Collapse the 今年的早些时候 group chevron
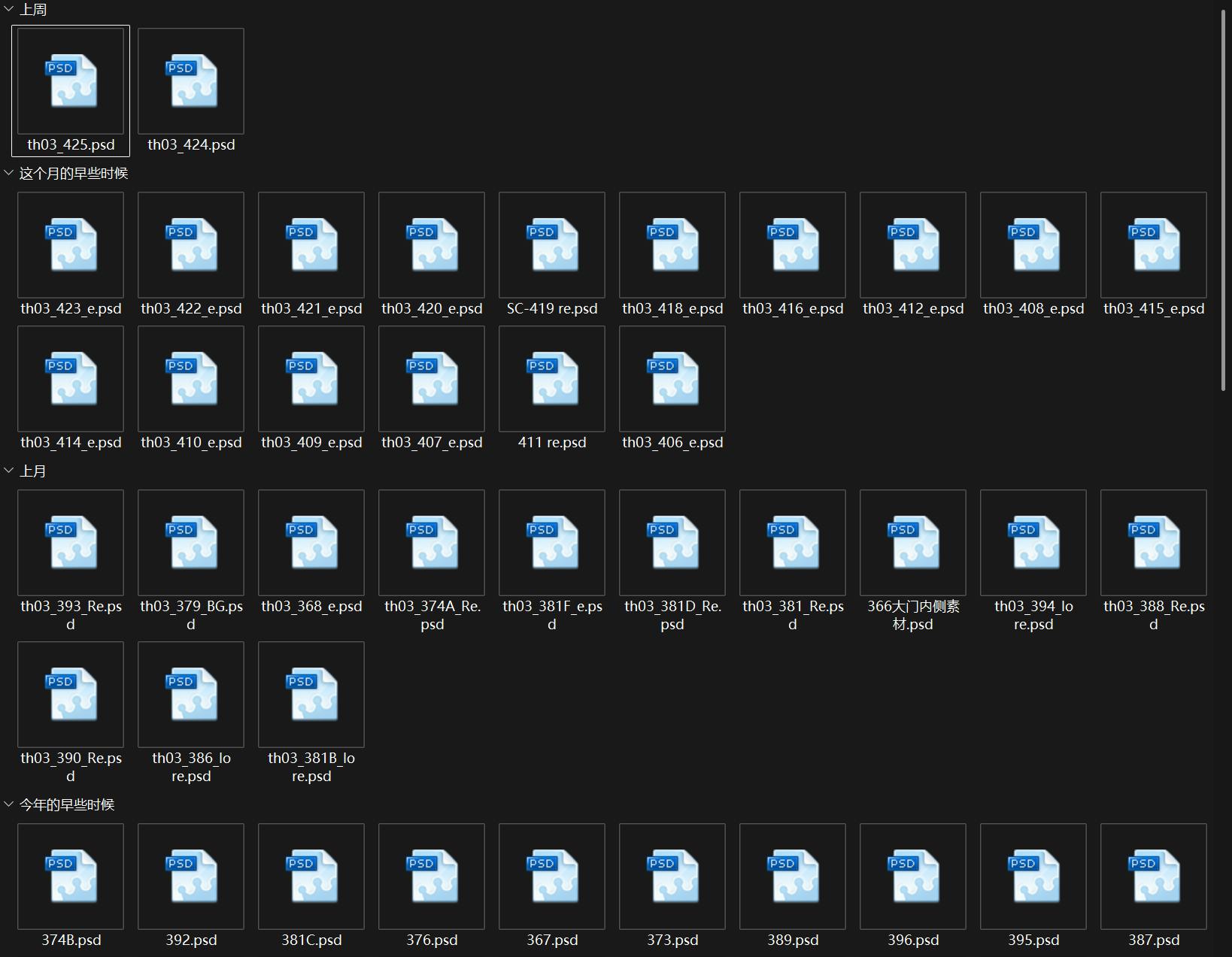 [9, 805]
